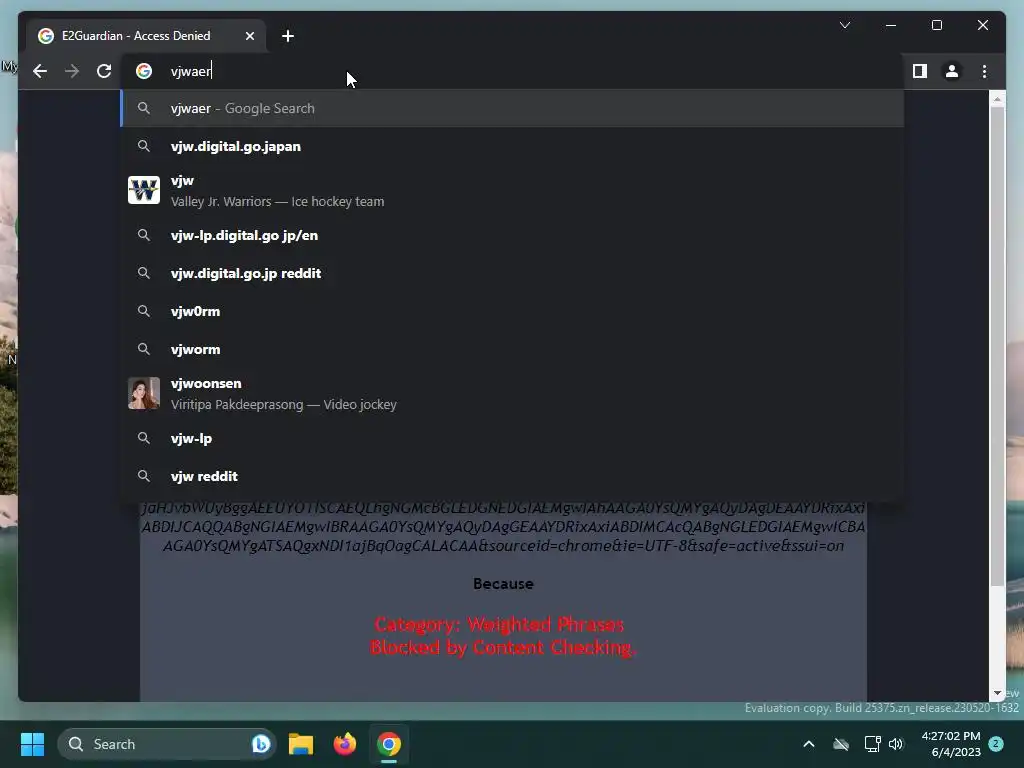Viewport: 1024px width, 768px height.
Task: Open a new tab with plus button
Action: pyautogui.click(x=287, y=36)
